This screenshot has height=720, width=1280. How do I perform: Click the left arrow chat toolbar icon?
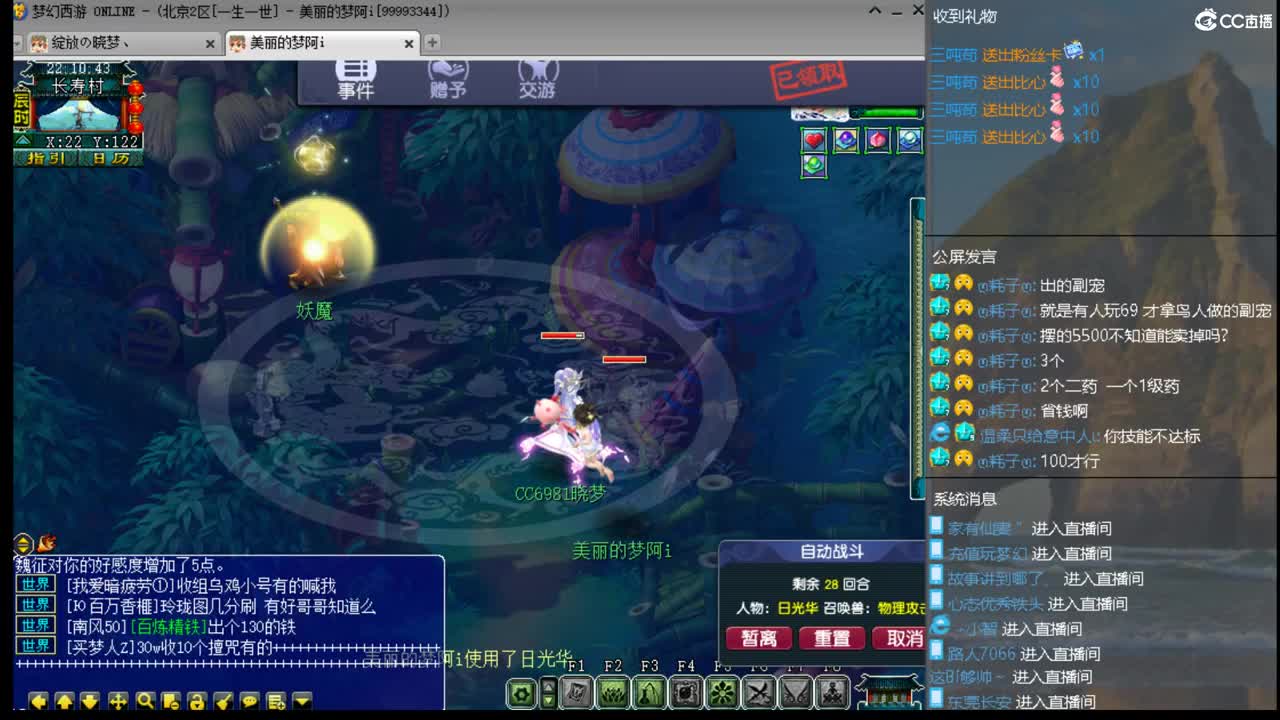[x=40, y=702]
